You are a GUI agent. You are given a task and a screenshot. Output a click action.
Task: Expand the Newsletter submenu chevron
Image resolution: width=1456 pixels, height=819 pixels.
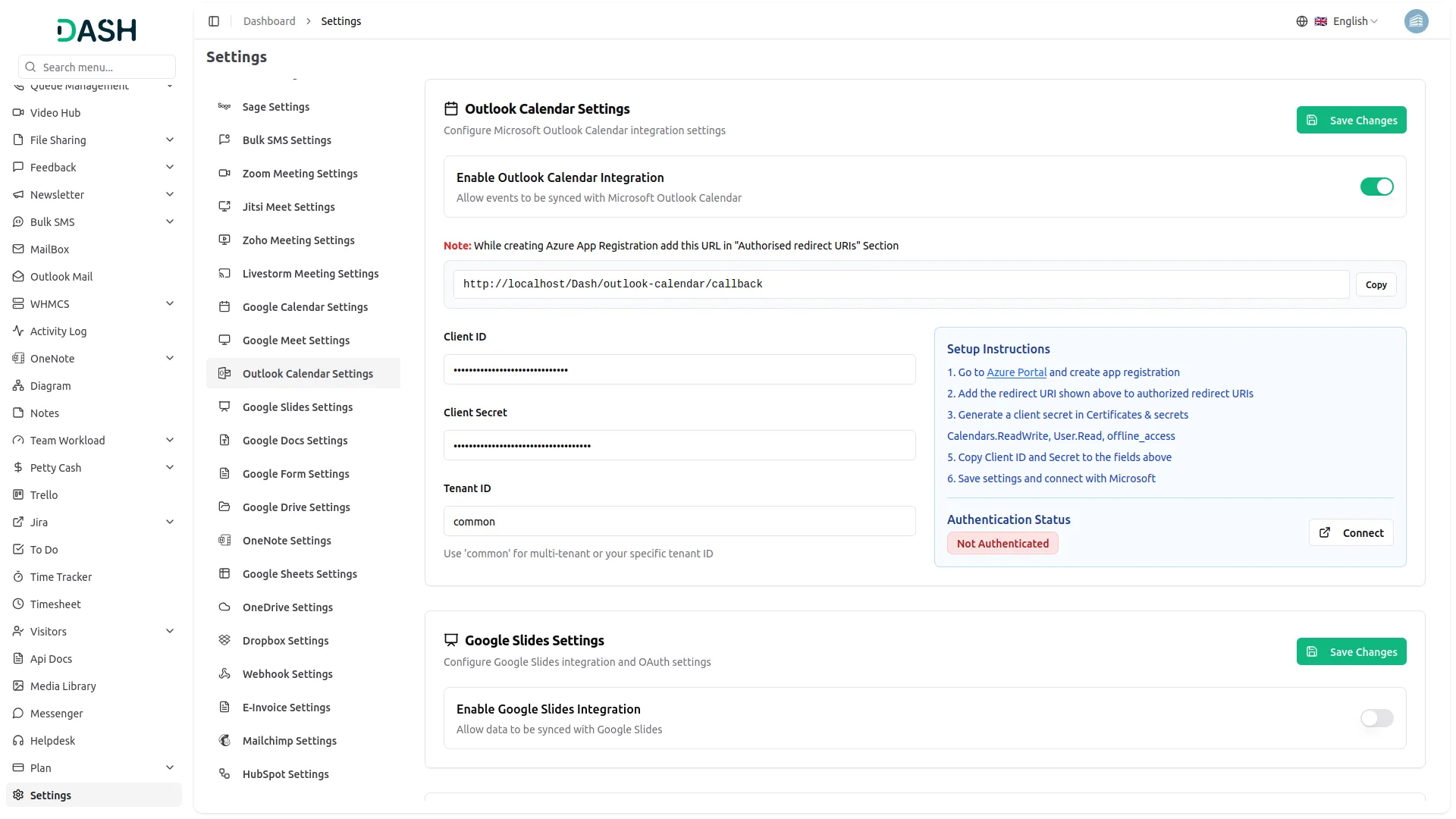(170, 195)
